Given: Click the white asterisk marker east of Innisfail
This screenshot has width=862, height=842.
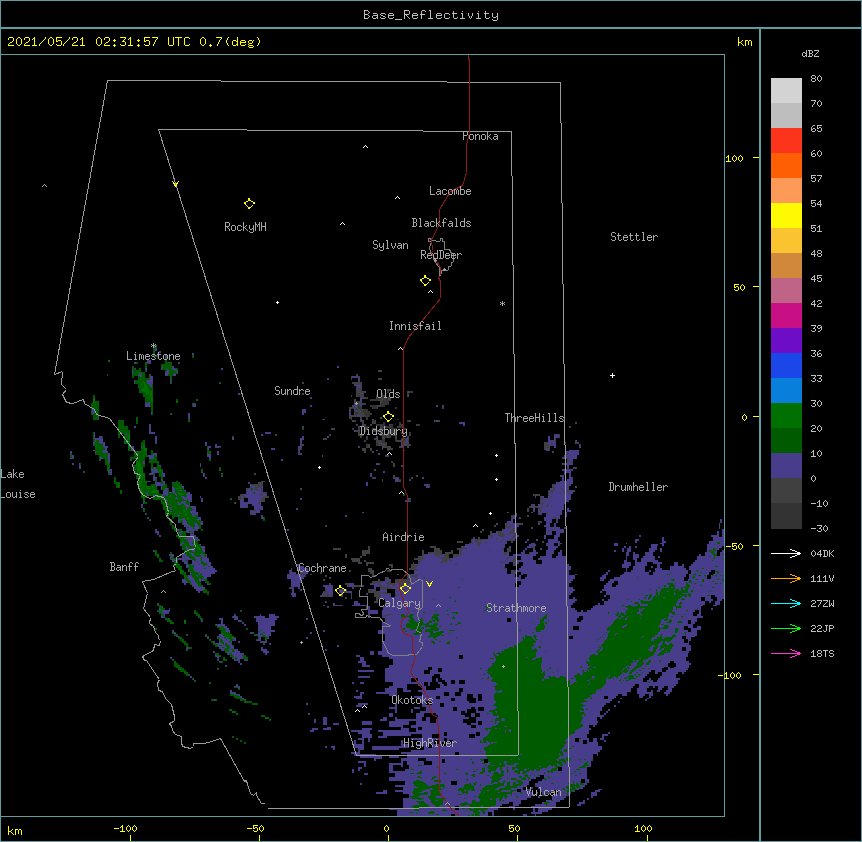Looking at the screenshot, I should (x=502, y=303).
